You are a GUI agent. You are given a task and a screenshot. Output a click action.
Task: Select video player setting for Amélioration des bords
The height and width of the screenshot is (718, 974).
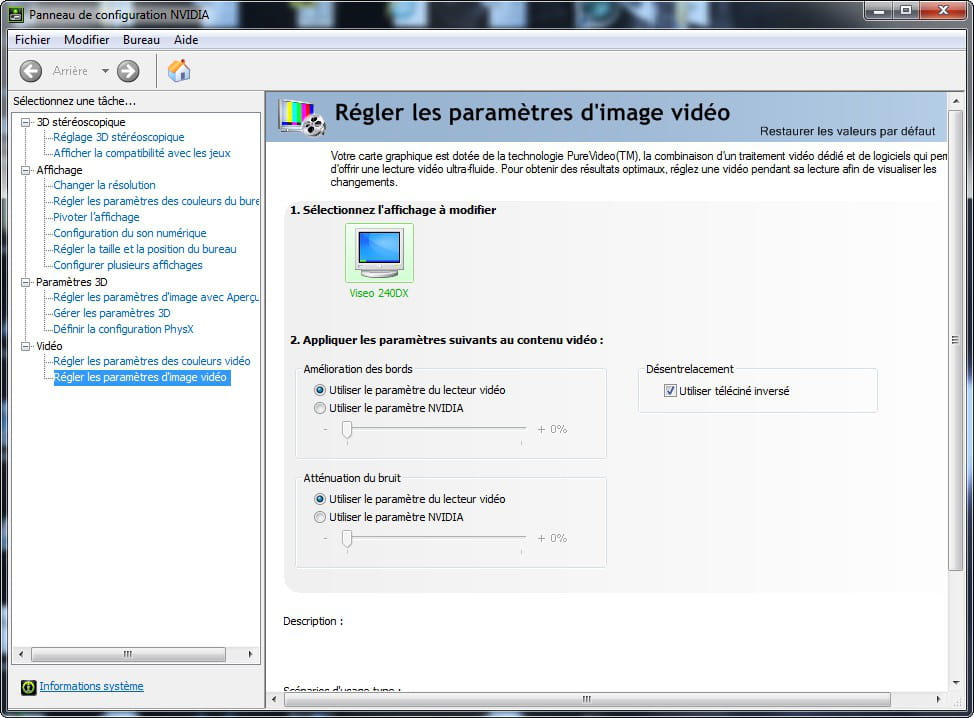320,390
